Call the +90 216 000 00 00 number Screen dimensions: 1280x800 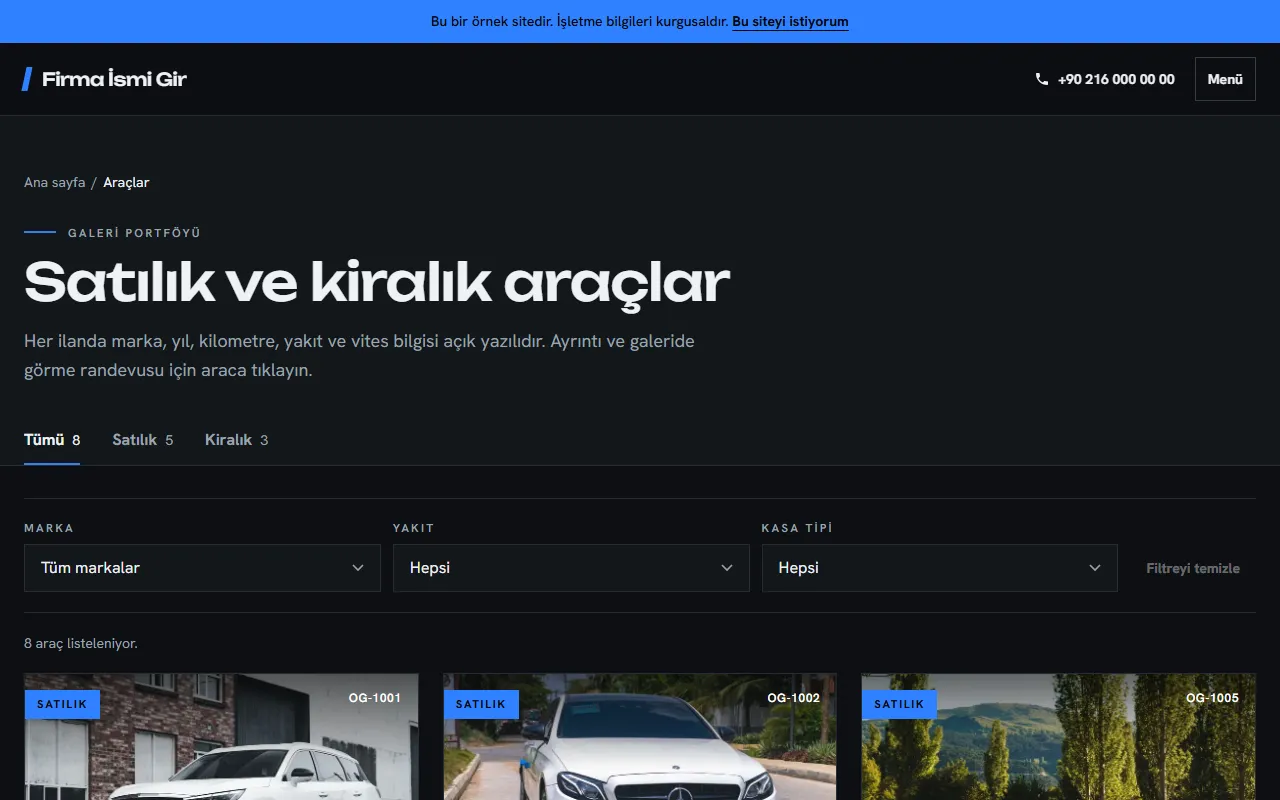[1116, 79]
